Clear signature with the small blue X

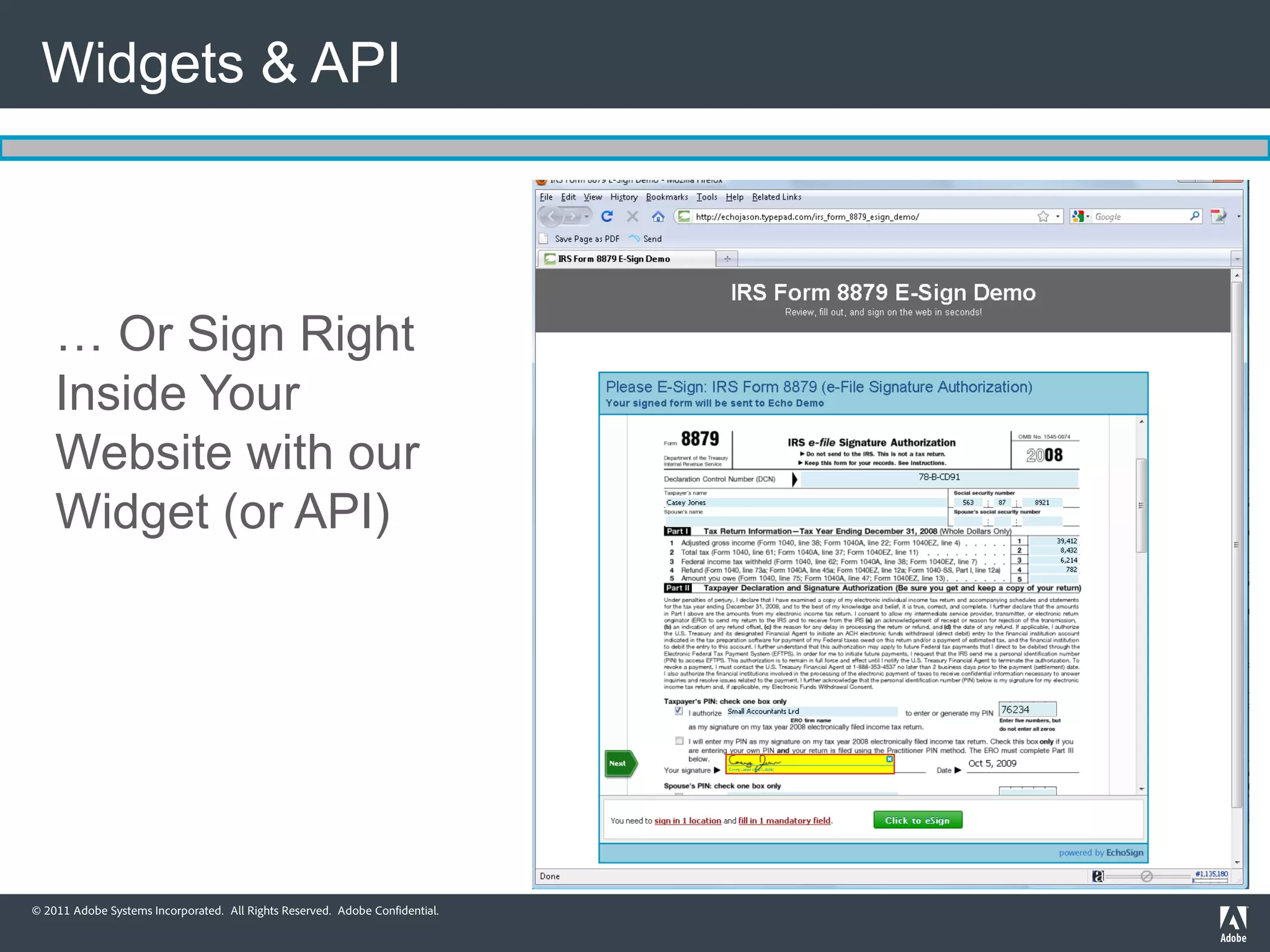click(889, 759)
